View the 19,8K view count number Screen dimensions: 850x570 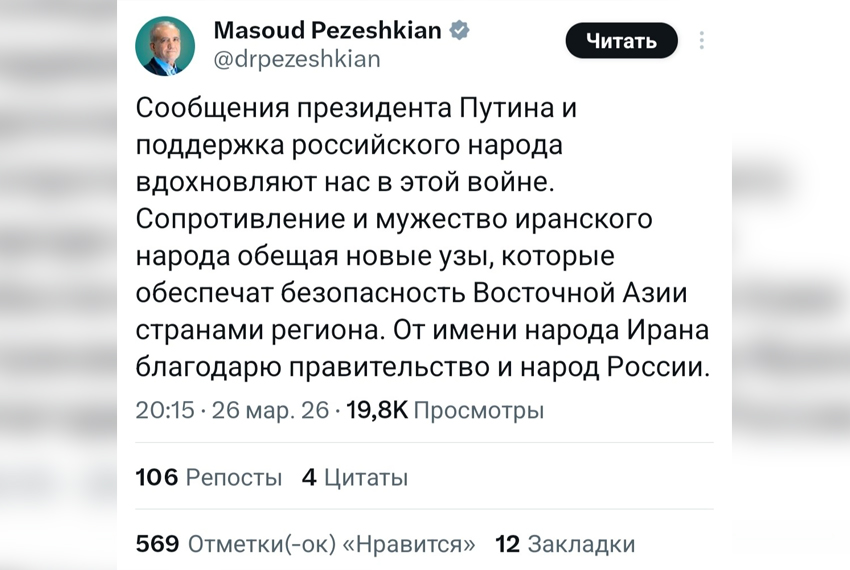(377, 410)
